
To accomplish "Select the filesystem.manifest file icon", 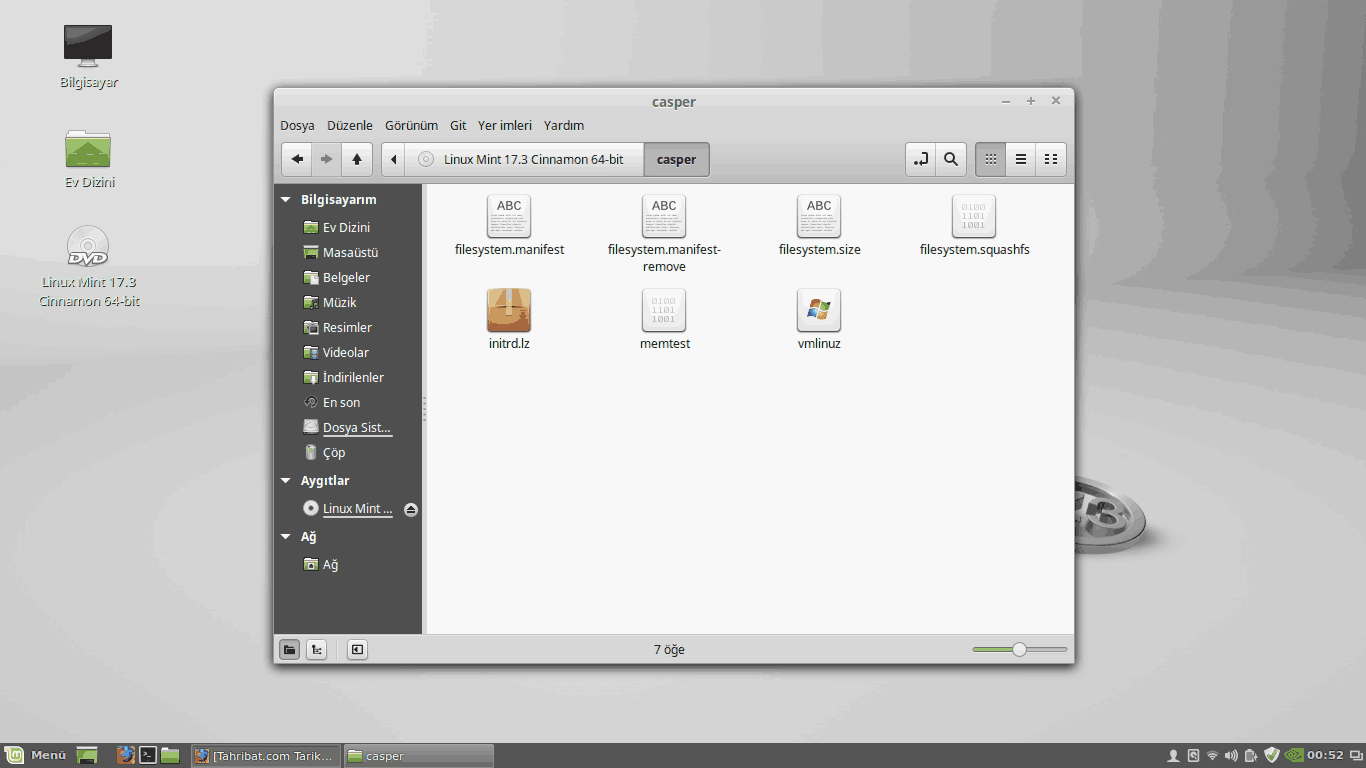I will pos(509,216).
